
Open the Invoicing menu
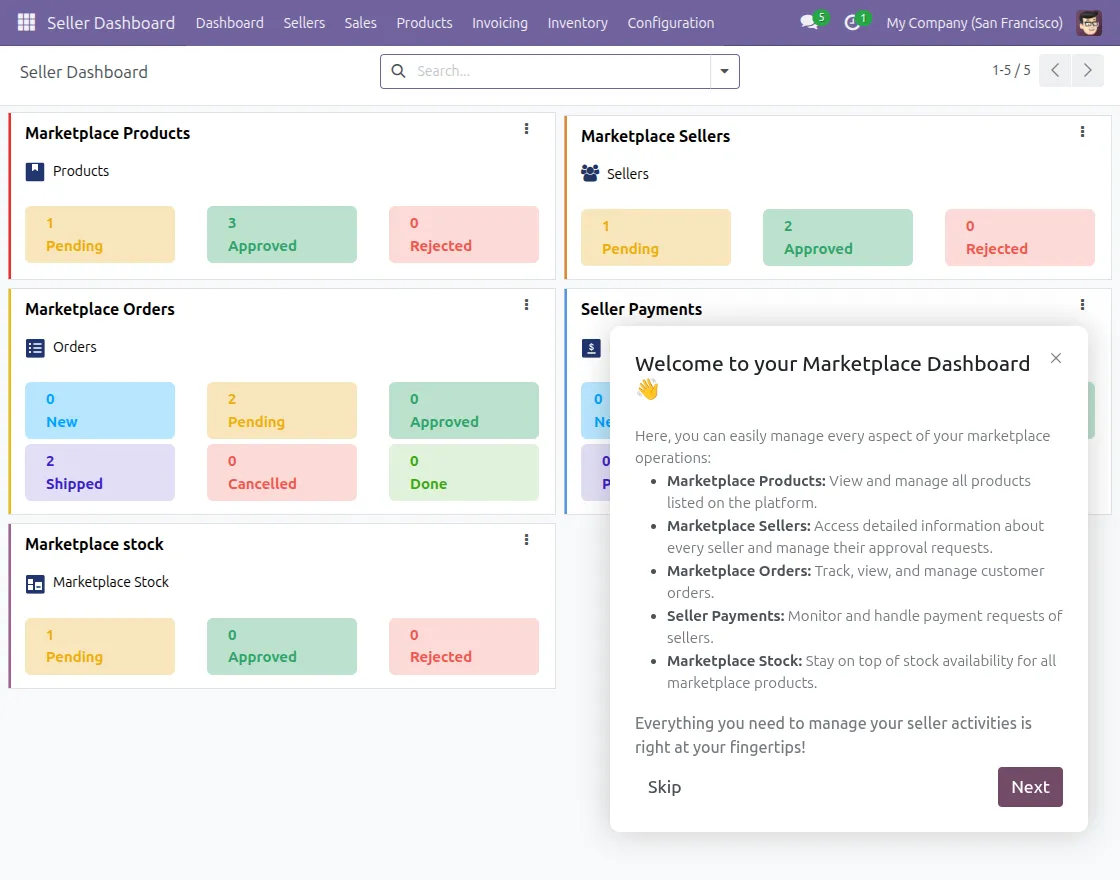click(x=500, y=22)
